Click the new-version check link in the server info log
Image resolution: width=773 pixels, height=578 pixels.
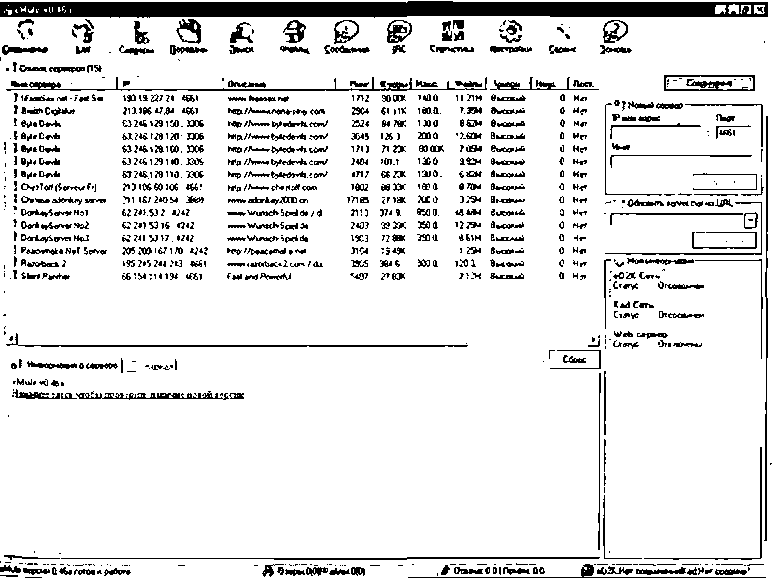click(128, 395)
